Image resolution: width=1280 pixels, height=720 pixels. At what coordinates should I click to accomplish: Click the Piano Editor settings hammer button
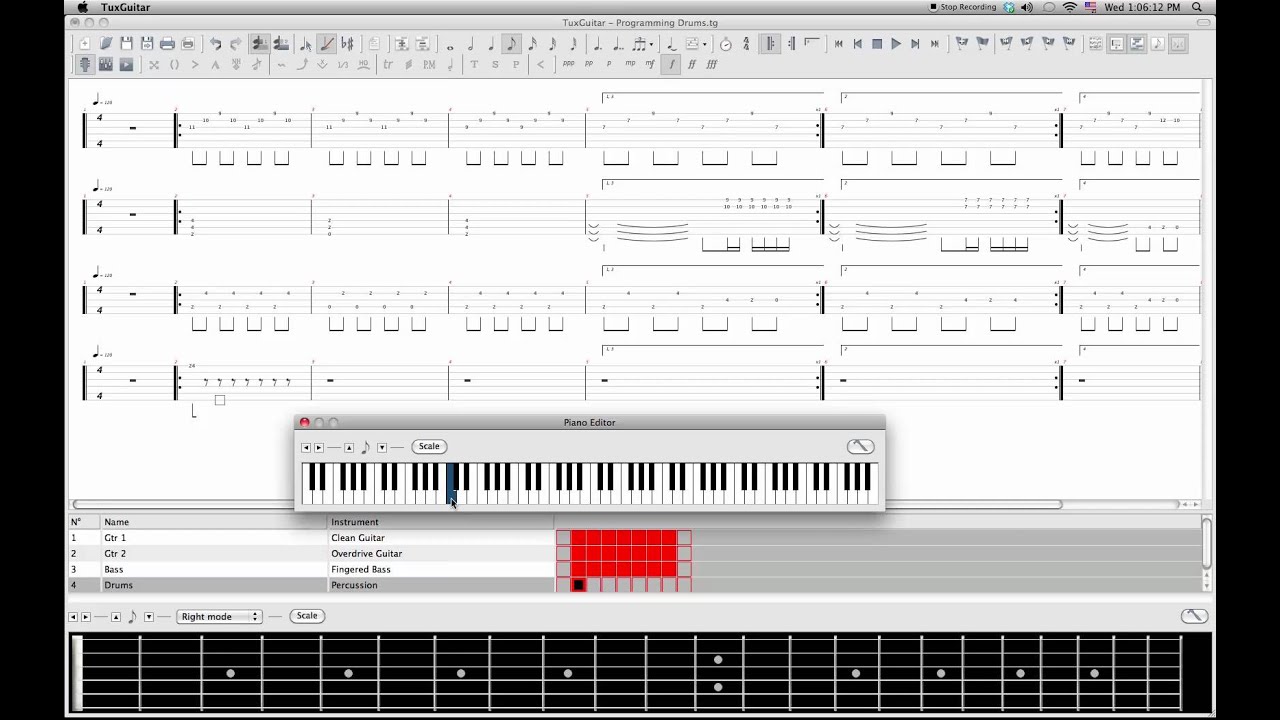tap(860, 446)
